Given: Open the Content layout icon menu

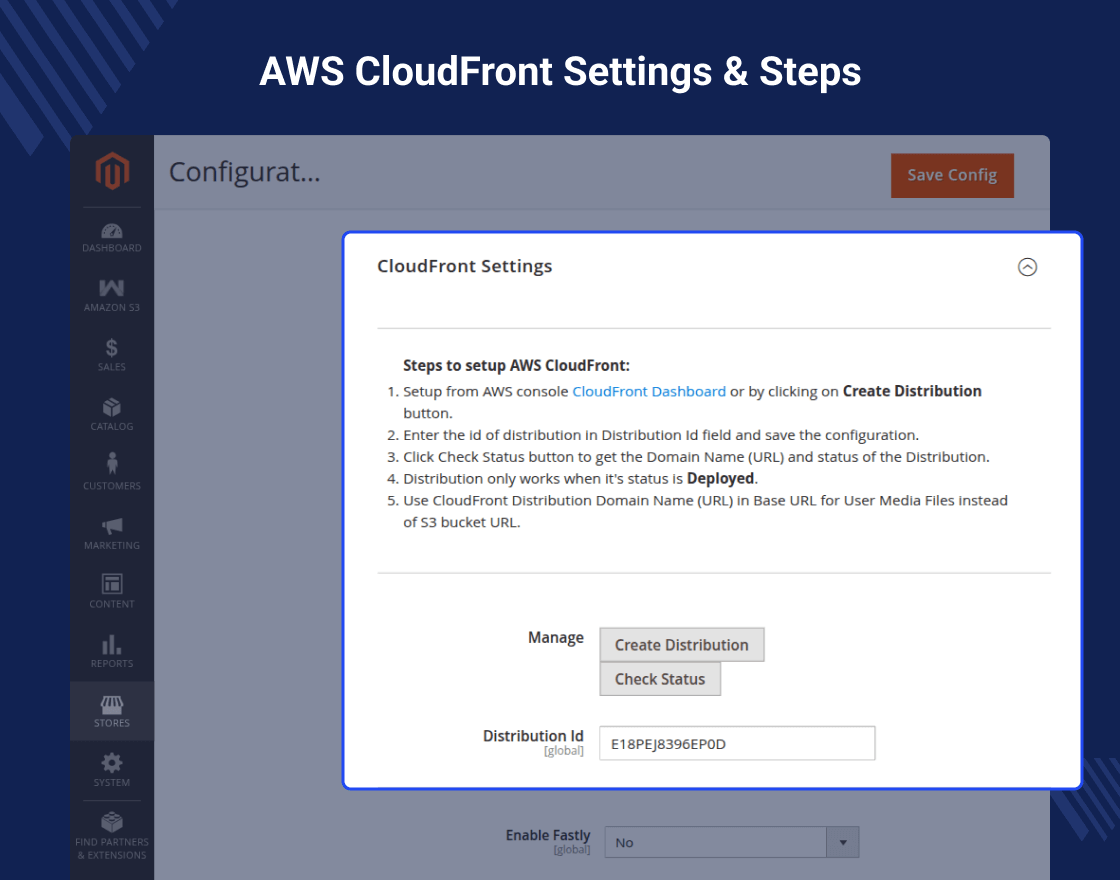Looking at the screenshot, I should point(111,591).
